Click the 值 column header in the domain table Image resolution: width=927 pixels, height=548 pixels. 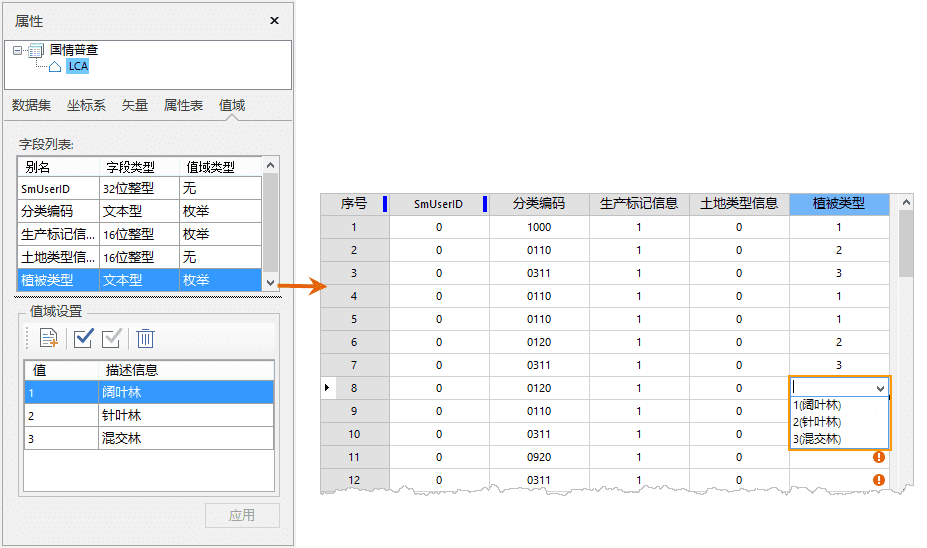61,371
